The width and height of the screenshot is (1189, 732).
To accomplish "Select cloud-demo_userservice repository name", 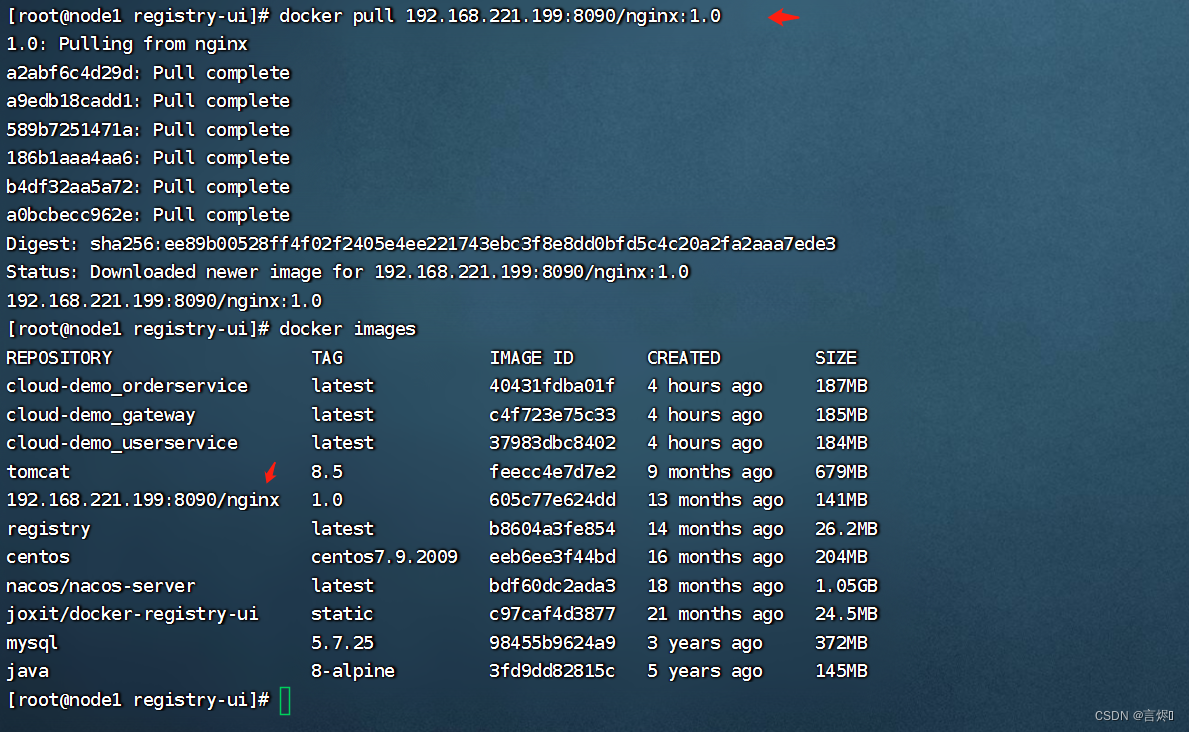I will tap(122, 442).
